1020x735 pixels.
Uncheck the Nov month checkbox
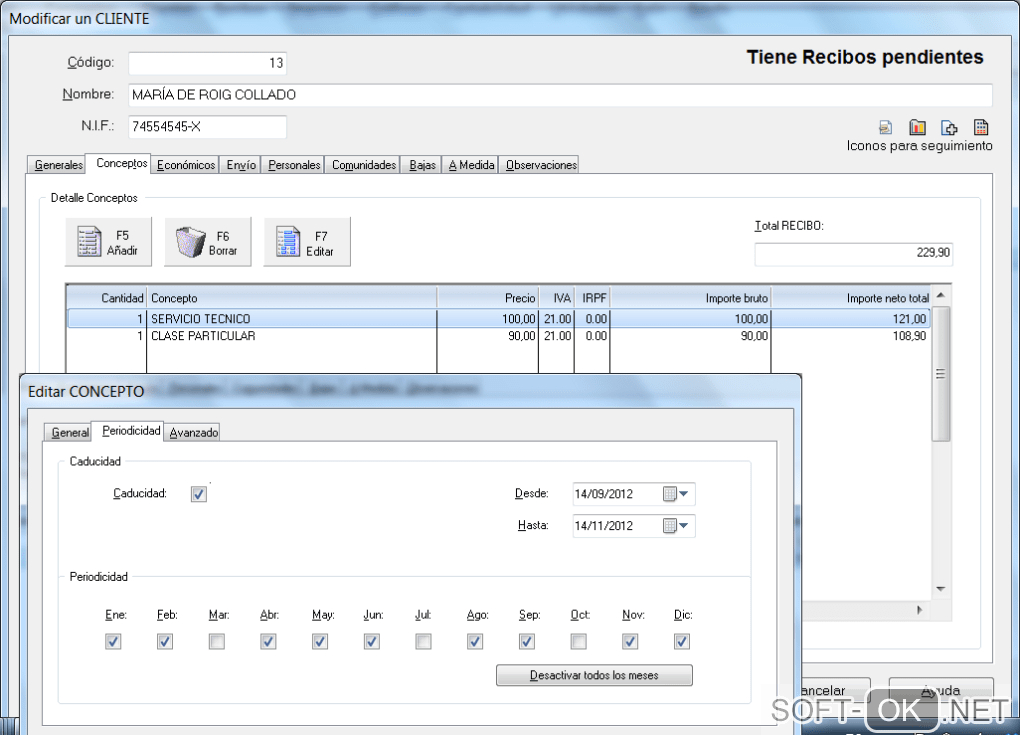coord(630,642)
